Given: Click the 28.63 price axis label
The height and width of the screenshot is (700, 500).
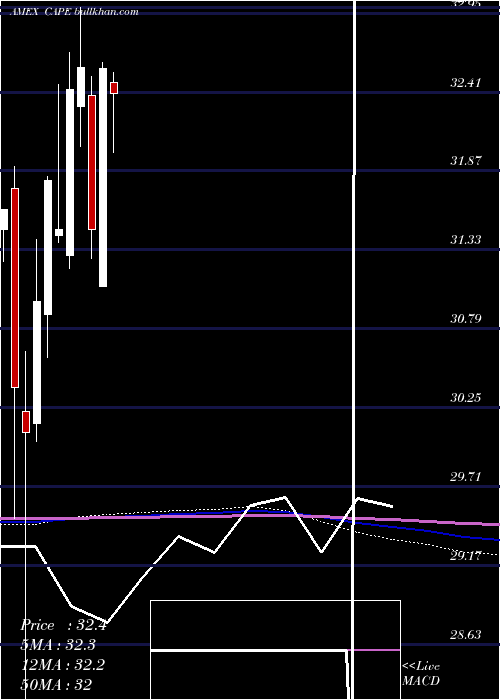Looking at the screenshot, I should [466, 634].
